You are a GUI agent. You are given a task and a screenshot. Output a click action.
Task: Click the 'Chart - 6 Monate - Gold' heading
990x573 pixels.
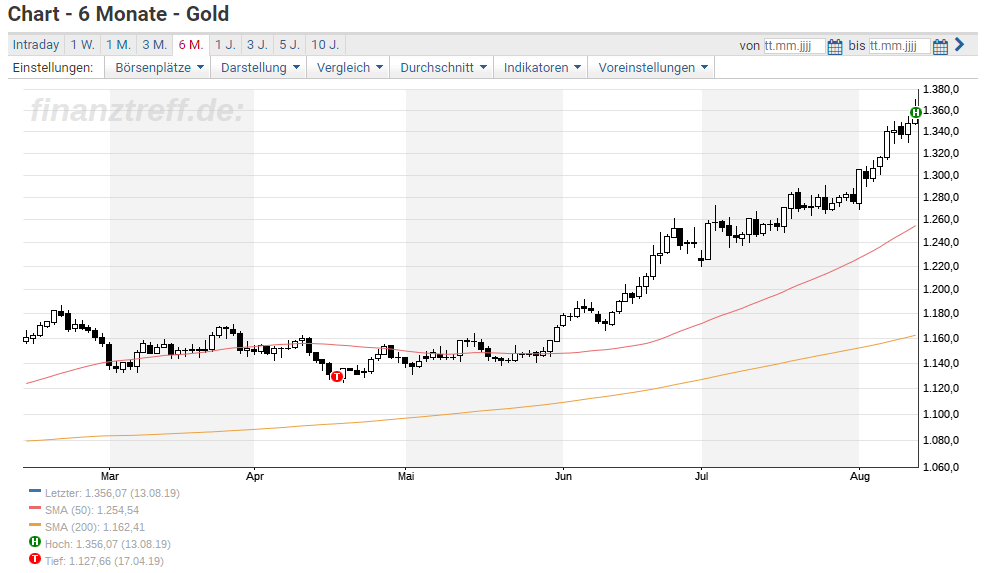118,14
